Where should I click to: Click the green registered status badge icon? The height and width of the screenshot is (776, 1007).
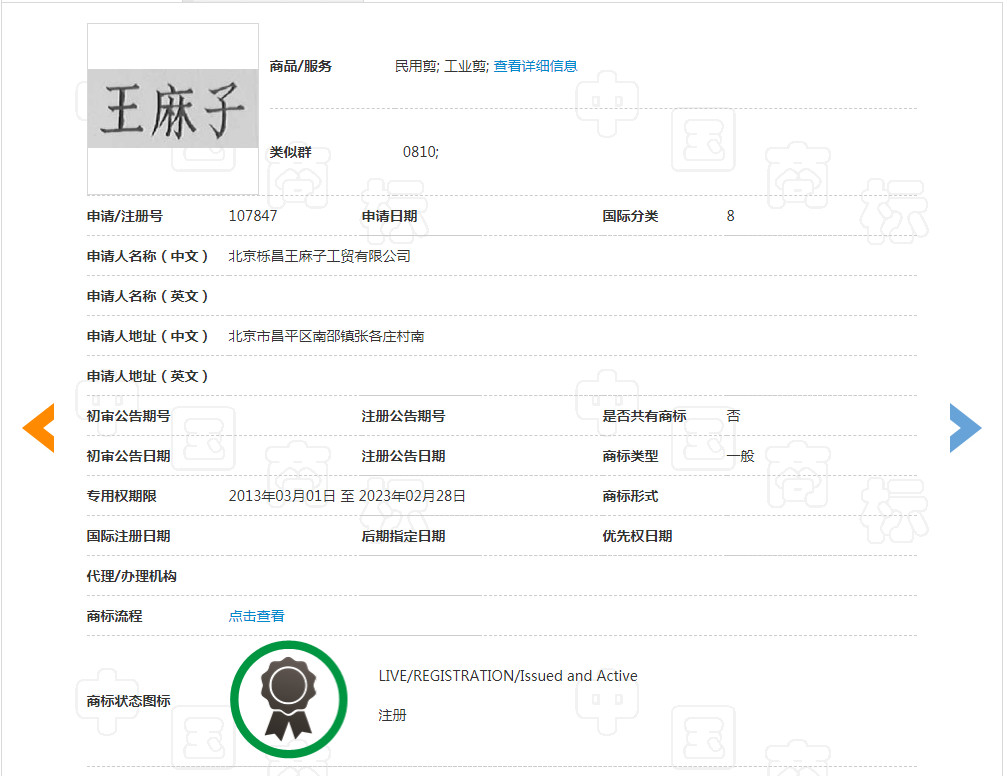(289, 699)
